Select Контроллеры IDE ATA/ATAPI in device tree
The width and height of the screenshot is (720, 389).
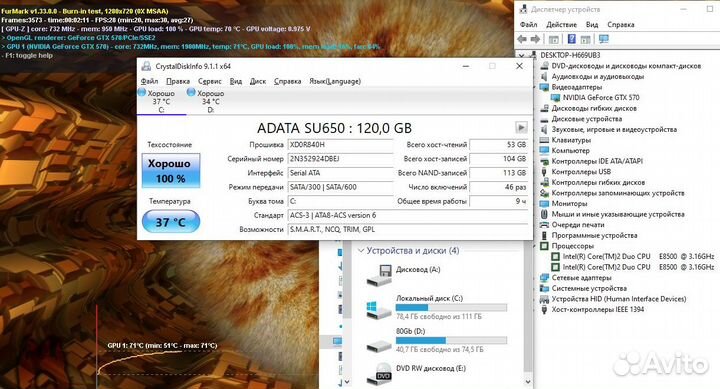coord(596,161)
